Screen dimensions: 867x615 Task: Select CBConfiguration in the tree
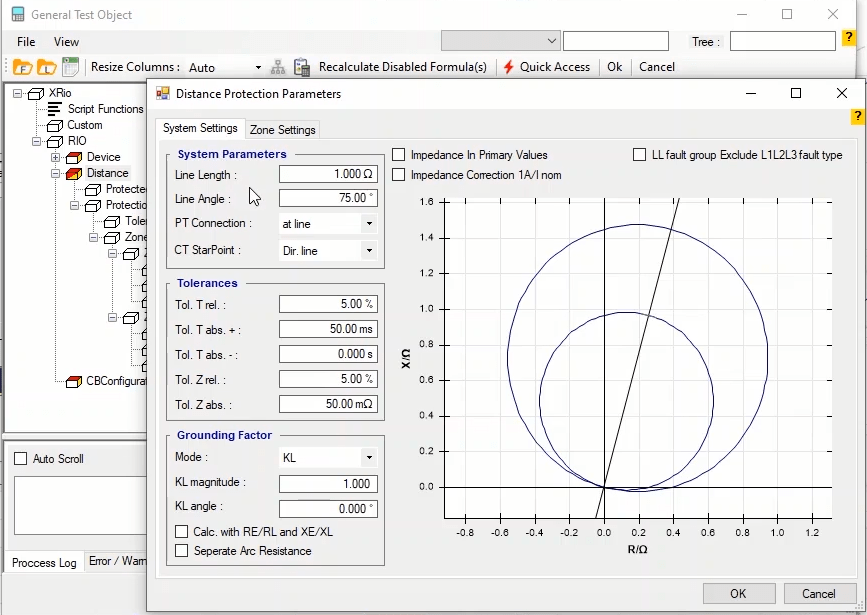(x=116, y=381)
